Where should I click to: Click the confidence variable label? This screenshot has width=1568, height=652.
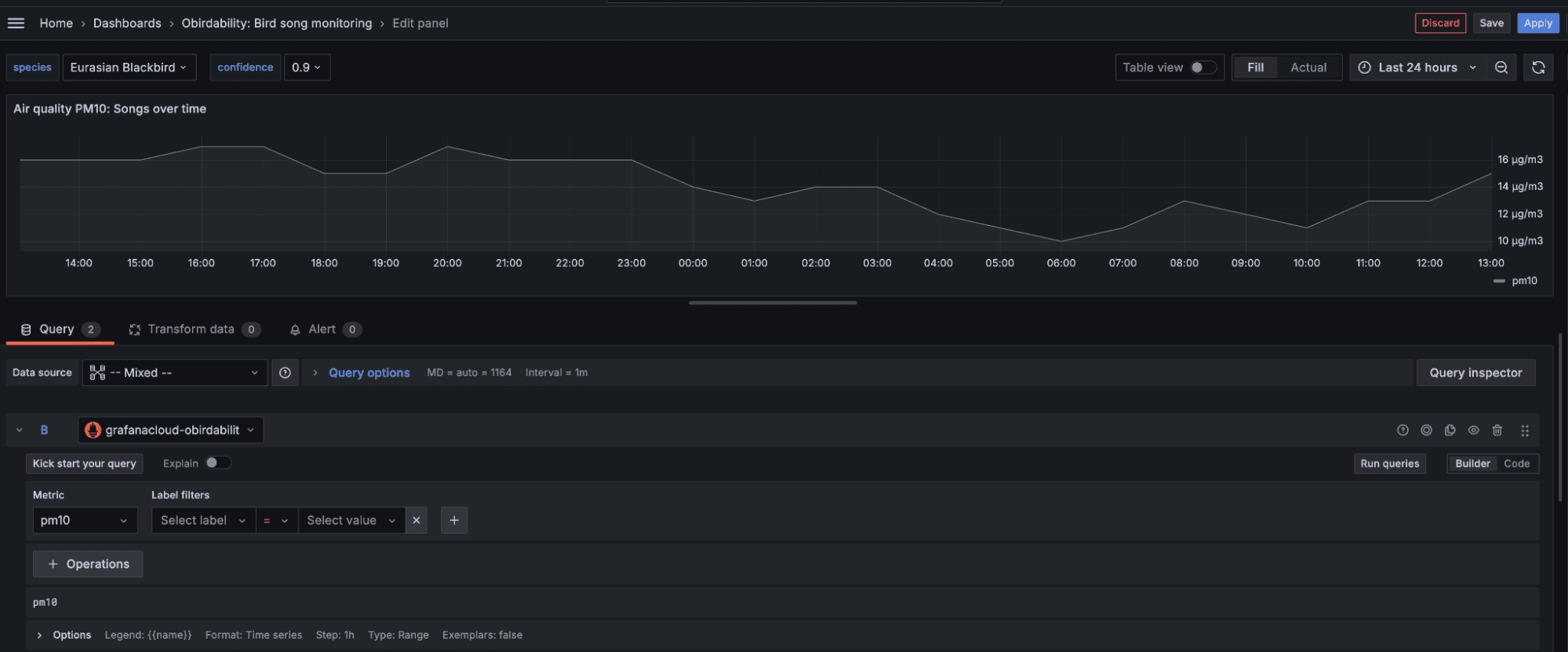click(246, 67)
